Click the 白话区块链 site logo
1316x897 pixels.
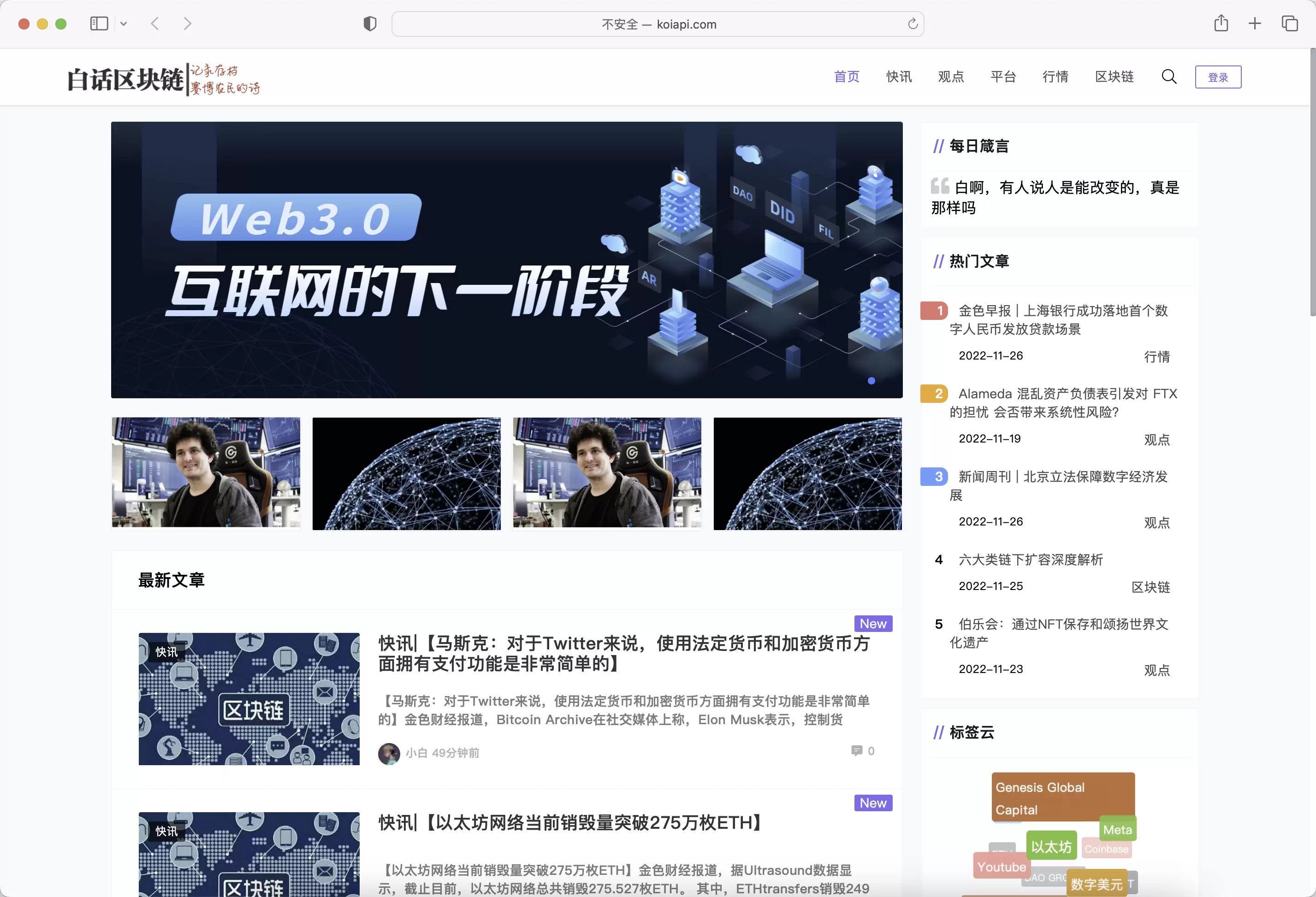coord(163,79)
